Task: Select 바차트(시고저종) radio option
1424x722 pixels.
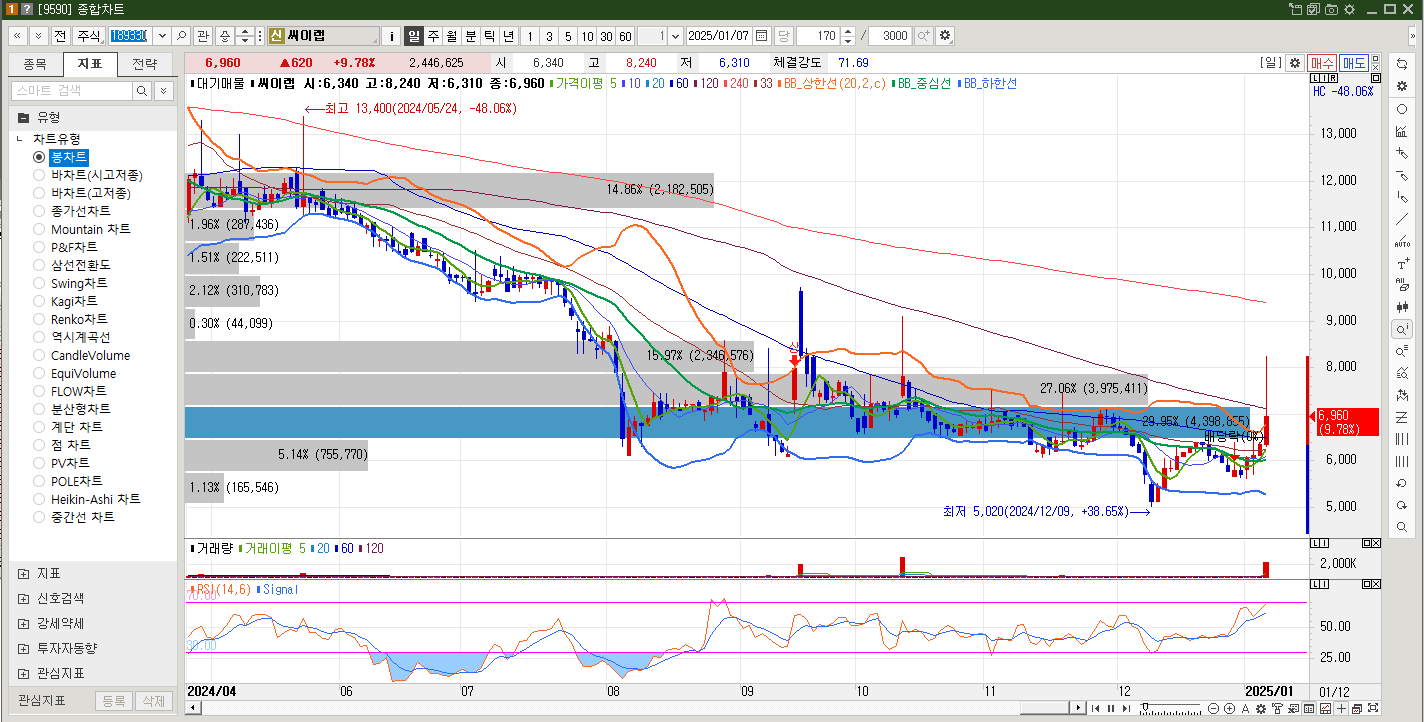Action: pyautogui.click(x=39, y=175)
